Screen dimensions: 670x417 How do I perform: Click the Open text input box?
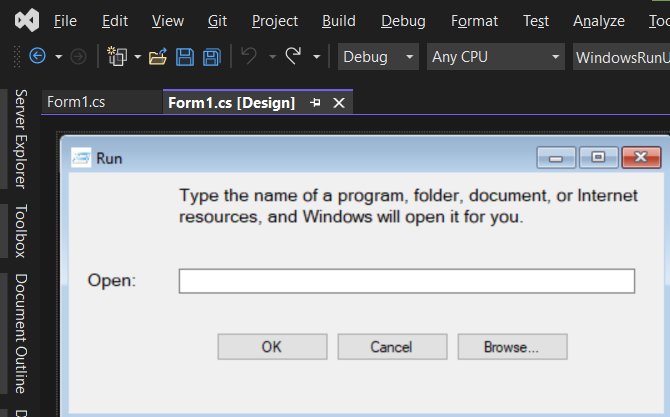407,281
